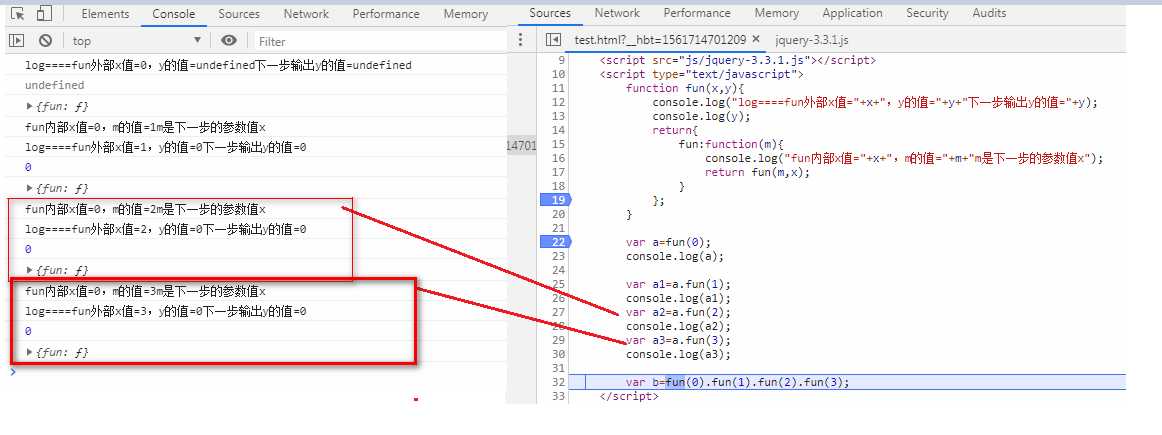Click the 'var b=fun(0).fun(1).fun(2).fun(3);' line
This screenshot has height=435, width=1162.
(737, 382)
